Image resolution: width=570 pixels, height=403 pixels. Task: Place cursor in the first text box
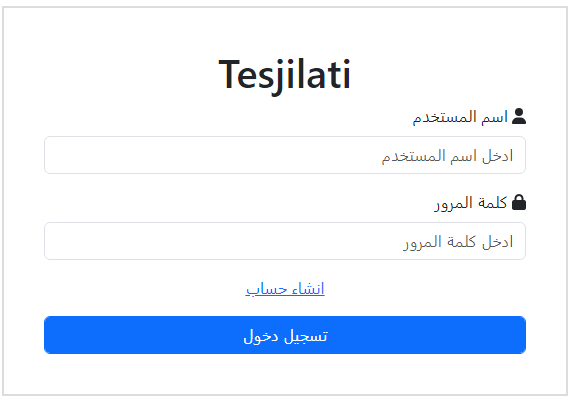coord(285,155)
